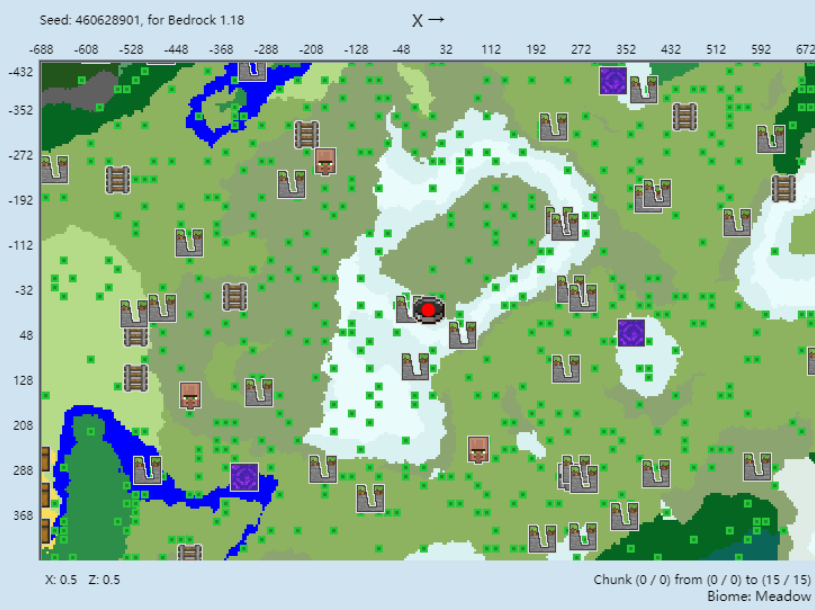The image size is (815, 610).
Task: Select the northern village icon below the mineshaft
Action: pyautogui.click(x=325, y=162)
